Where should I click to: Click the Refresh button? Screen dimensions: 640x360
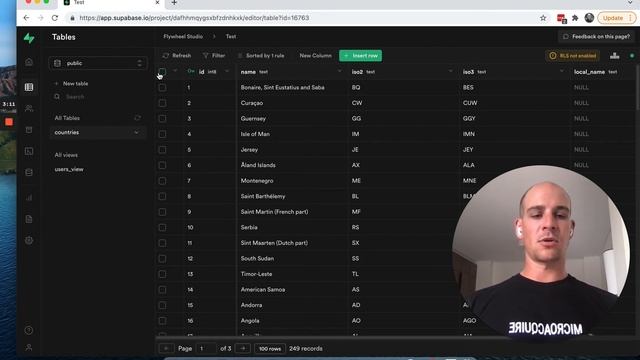click(177, 56)
